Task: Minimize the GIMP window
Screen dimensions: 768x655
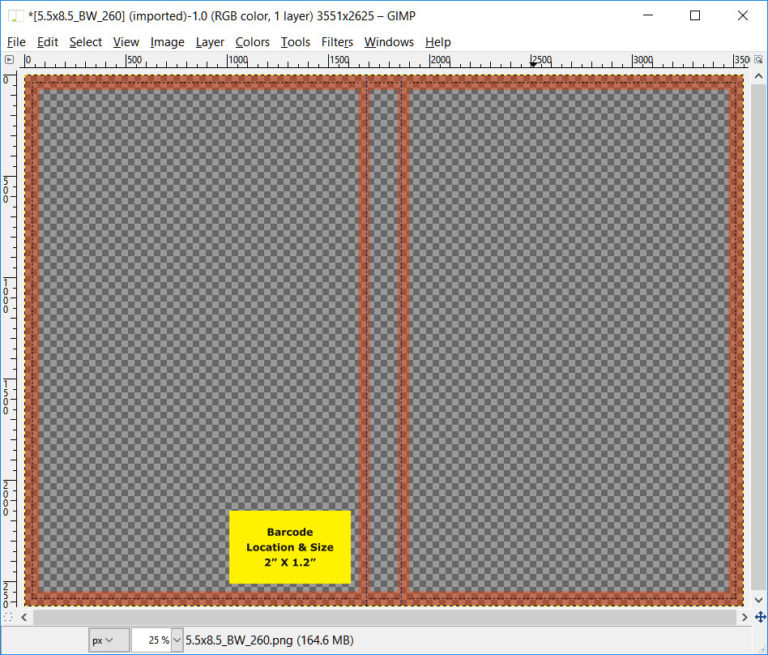Action: pyautogui.click(x=648, y=16)
